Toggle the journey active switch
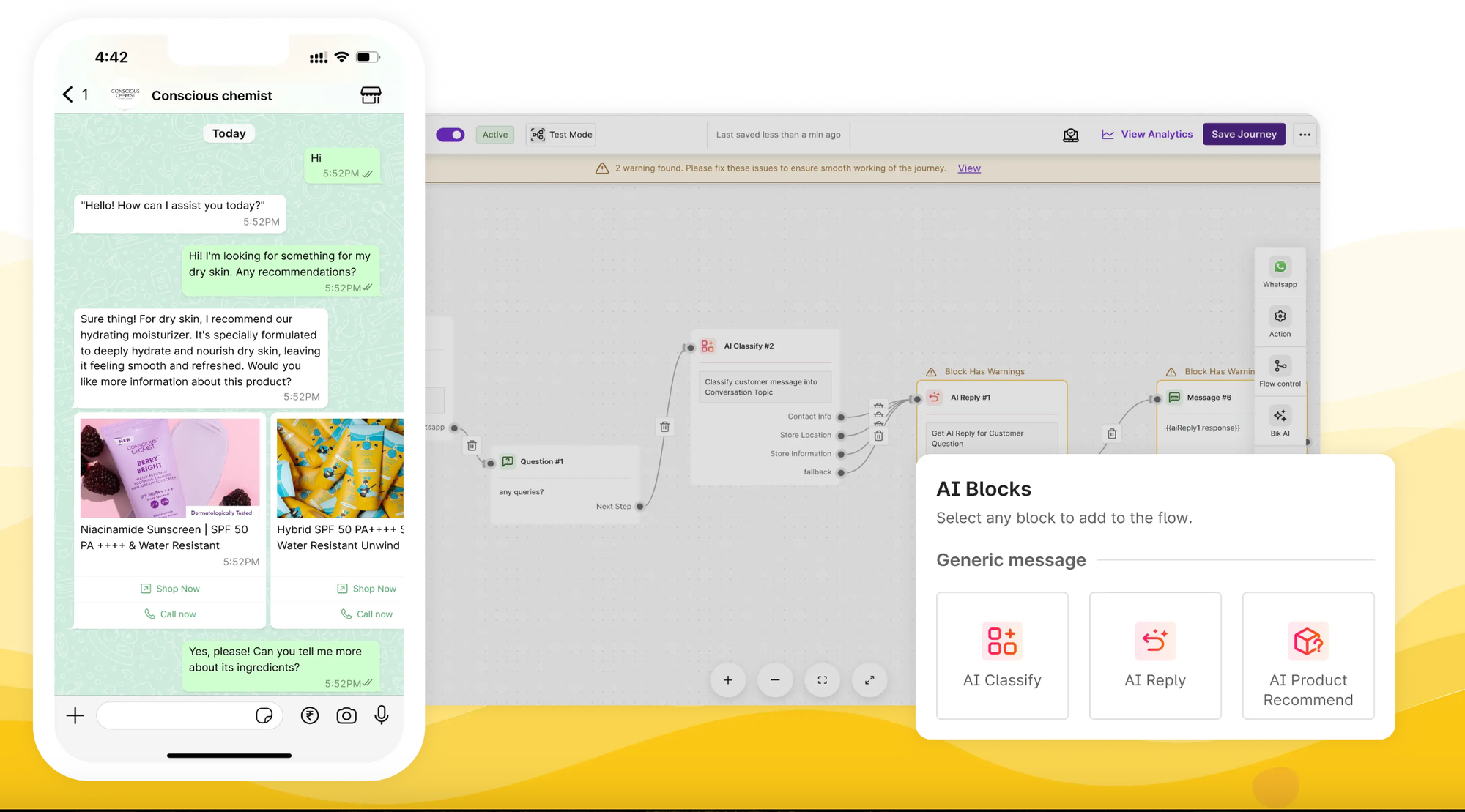This screenshot has width=1465, height=812. coord(450,135)
